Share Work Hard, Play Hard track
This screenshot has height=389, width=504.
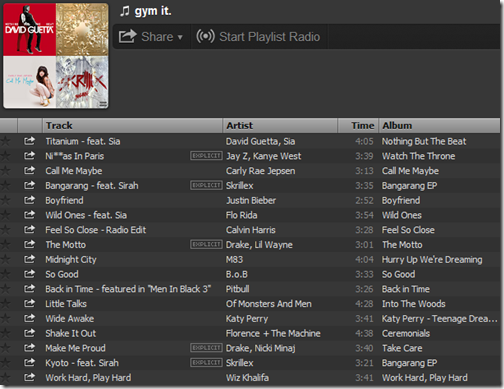[x=29, y=377]
